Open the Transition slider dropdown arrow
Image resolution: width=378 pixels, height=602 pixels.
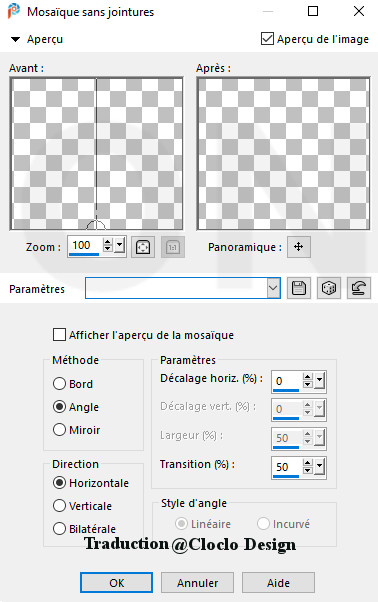coord(319,466)
